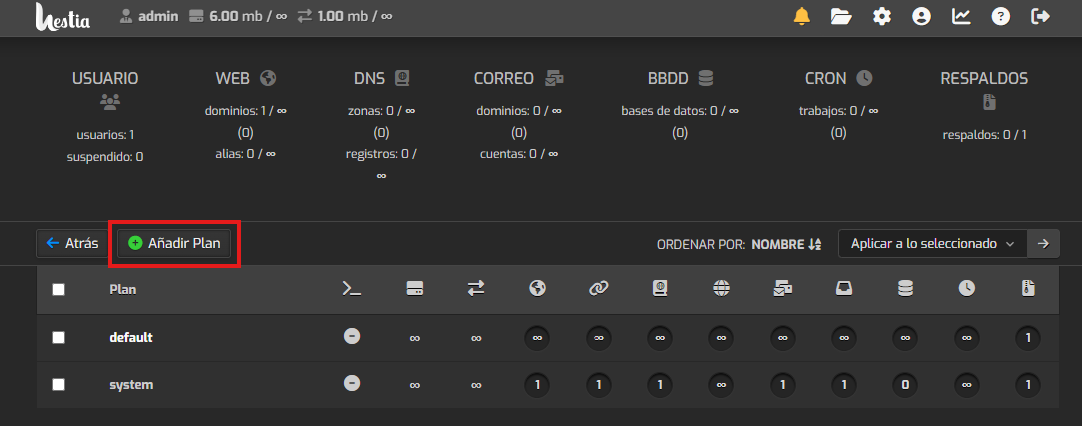This screenshot has width=1082, height=426.
Task: Check the system plan checkbox
Action: click(x=58, y=384)
